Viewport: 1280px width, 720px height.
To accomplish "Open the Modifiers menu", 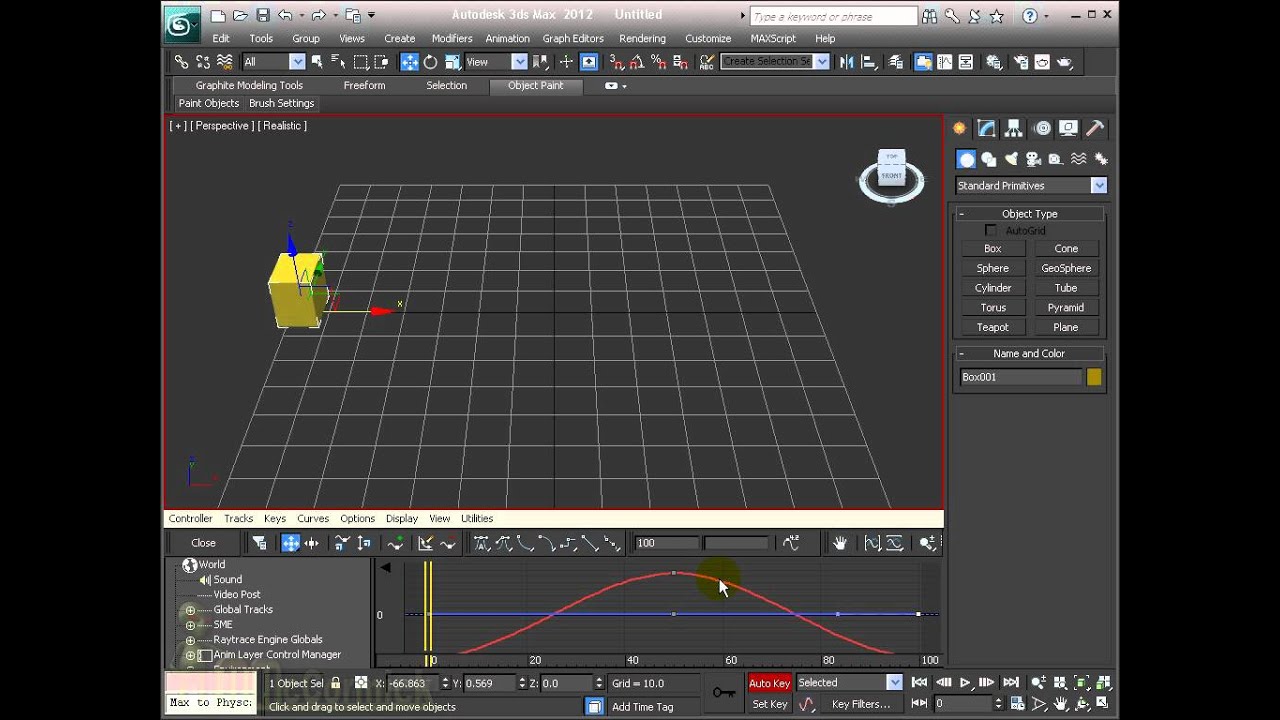I will coord(452,38).
